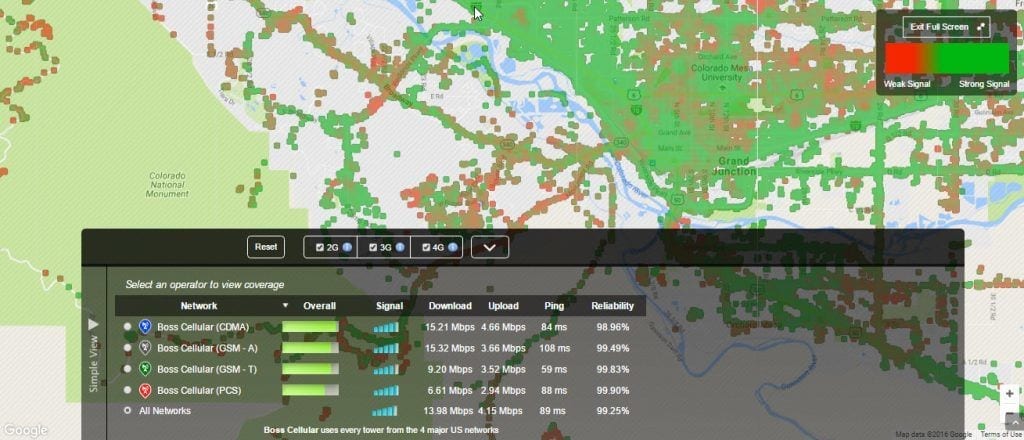Sort by the Signal column header
The height and width of the screenshot is (440, 1024).
tap(390, 306)
